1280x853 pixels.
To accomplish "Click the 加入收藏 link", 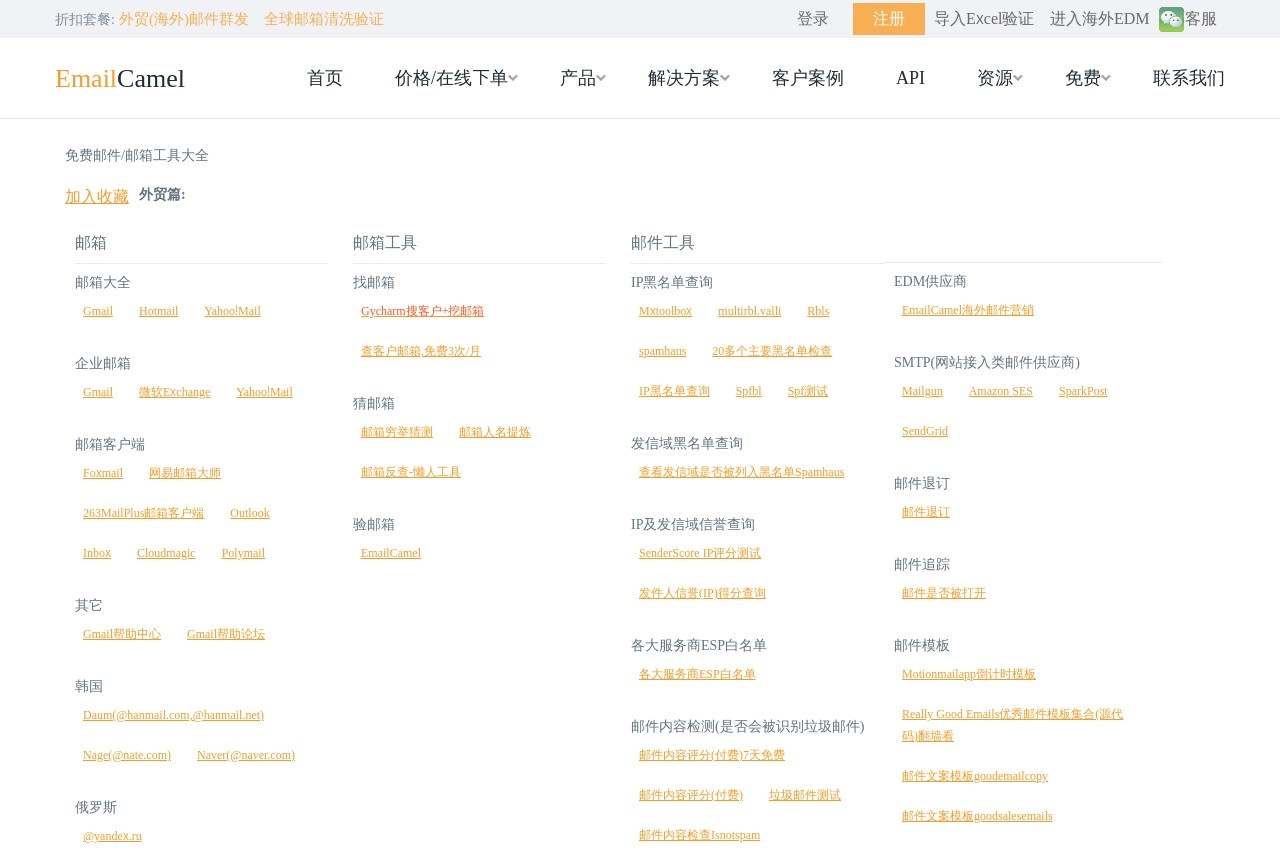I will pyautogui.click(x=97, y=197).
